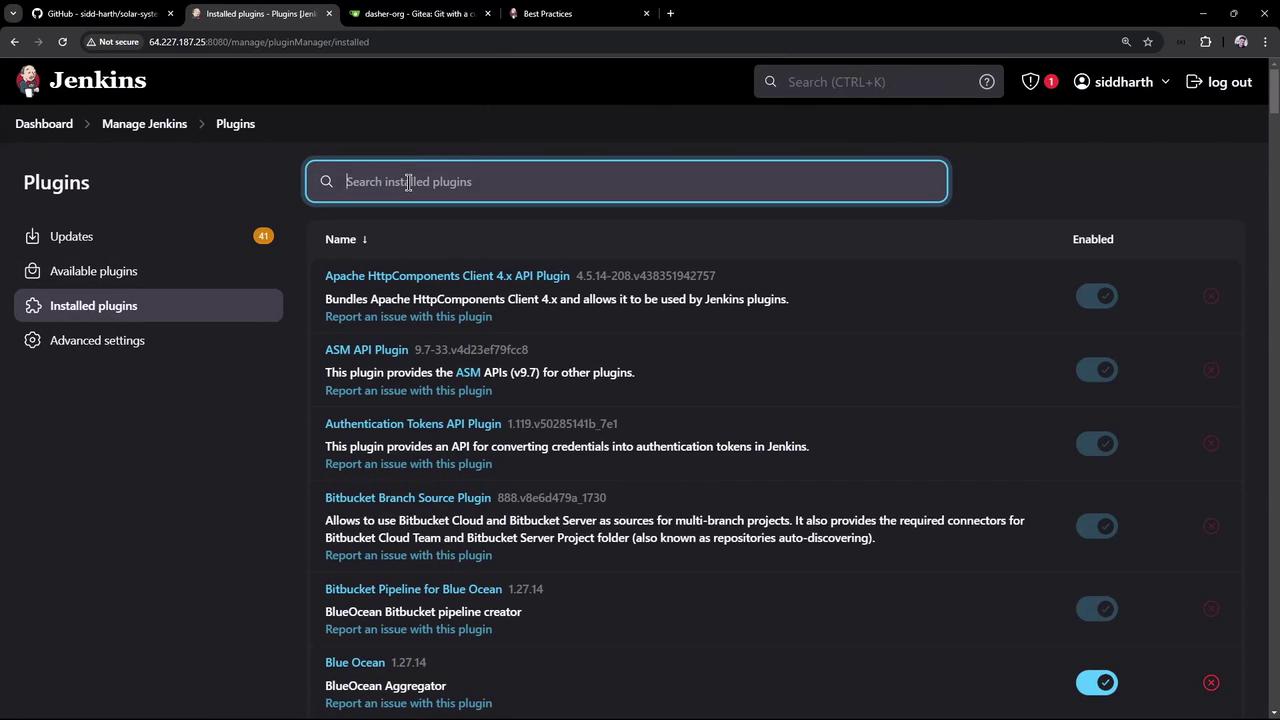Switch to the Best Practices browser tab
1280x720 pixels.
(578, 14)
